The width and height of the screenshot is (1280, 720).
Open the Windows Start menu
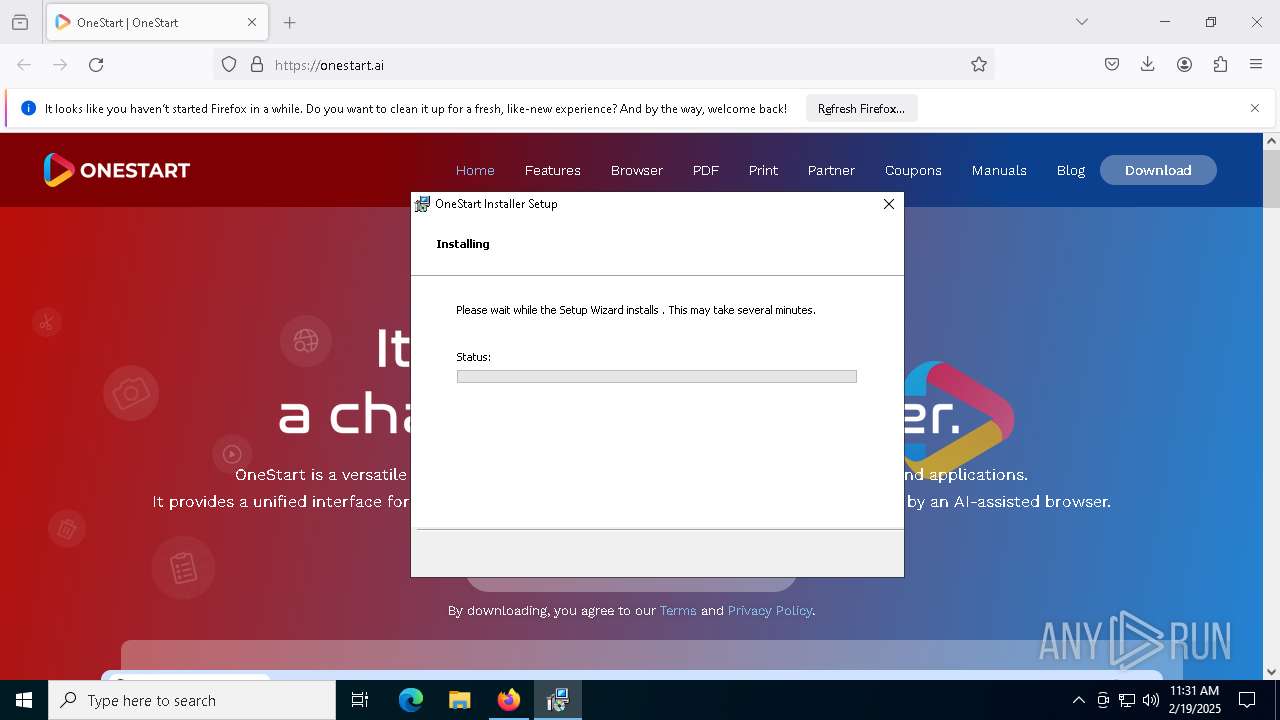(x=24, y=700)
